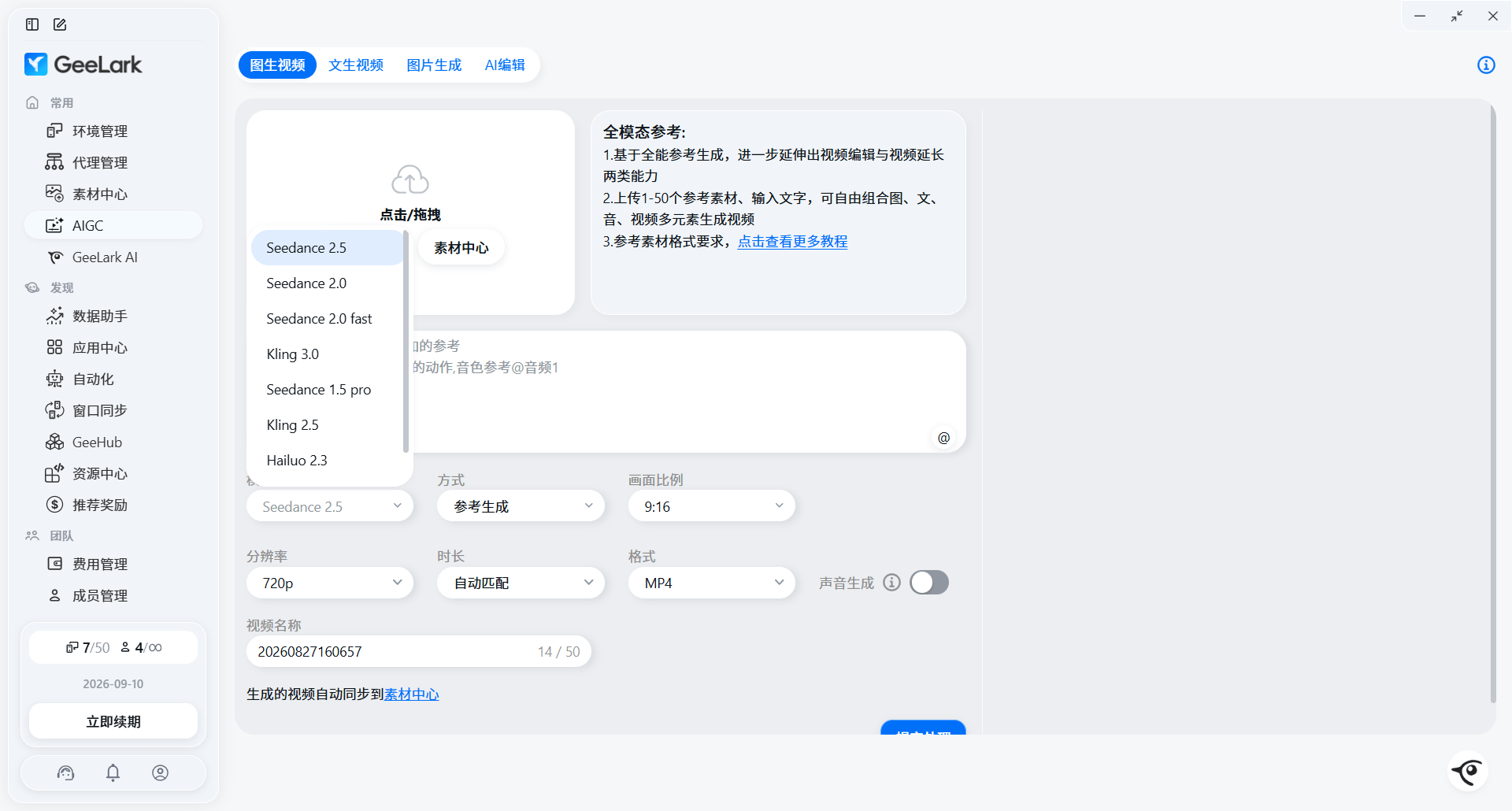This screenshot has width=1512, height=811.
Task: Select AIGC in the sidebar
Action: tap(113, 225)
